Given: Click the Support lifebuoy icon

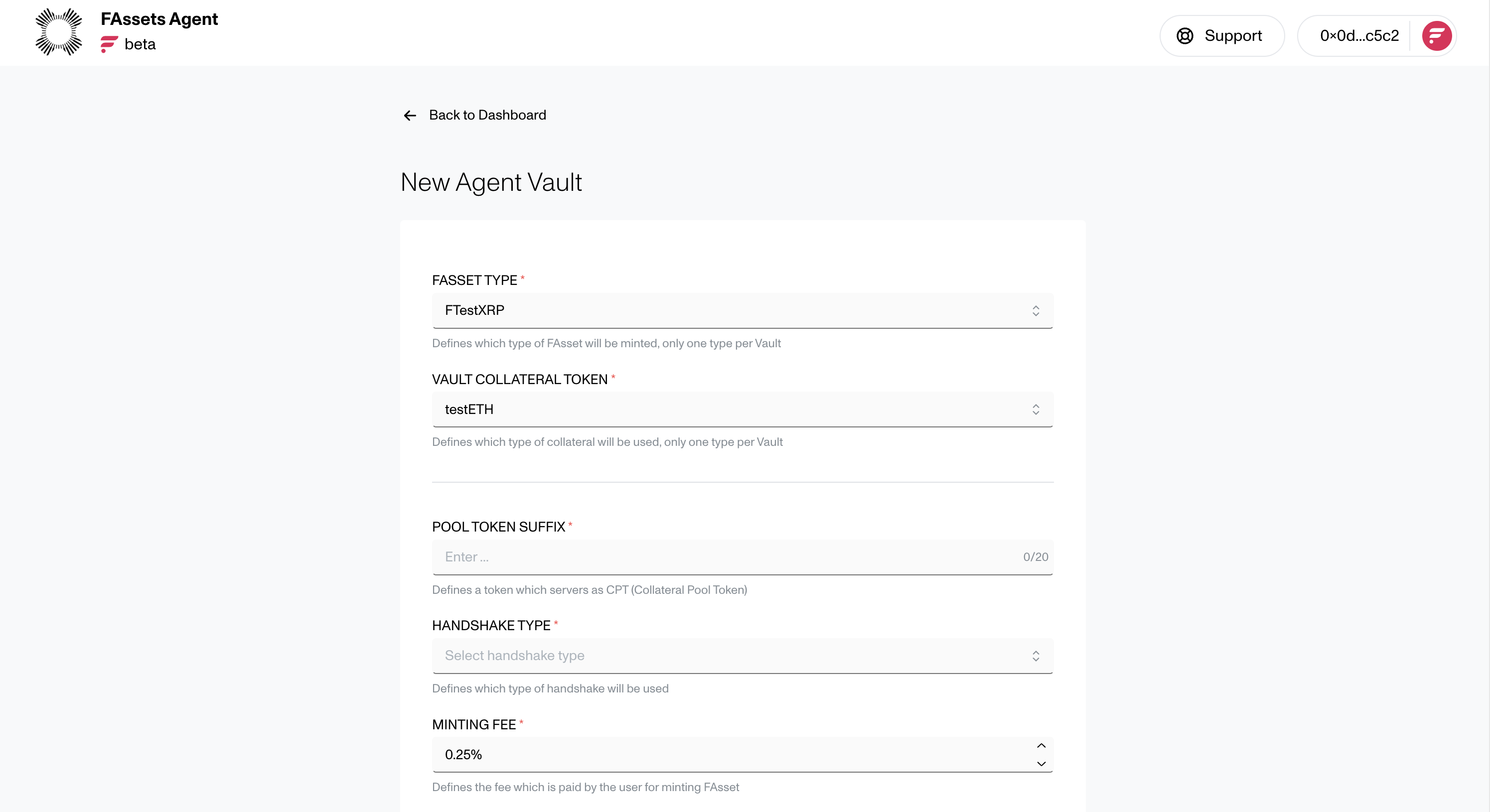Looking at the screenshot, I should pyautogui.click(x=1185, y=36).
